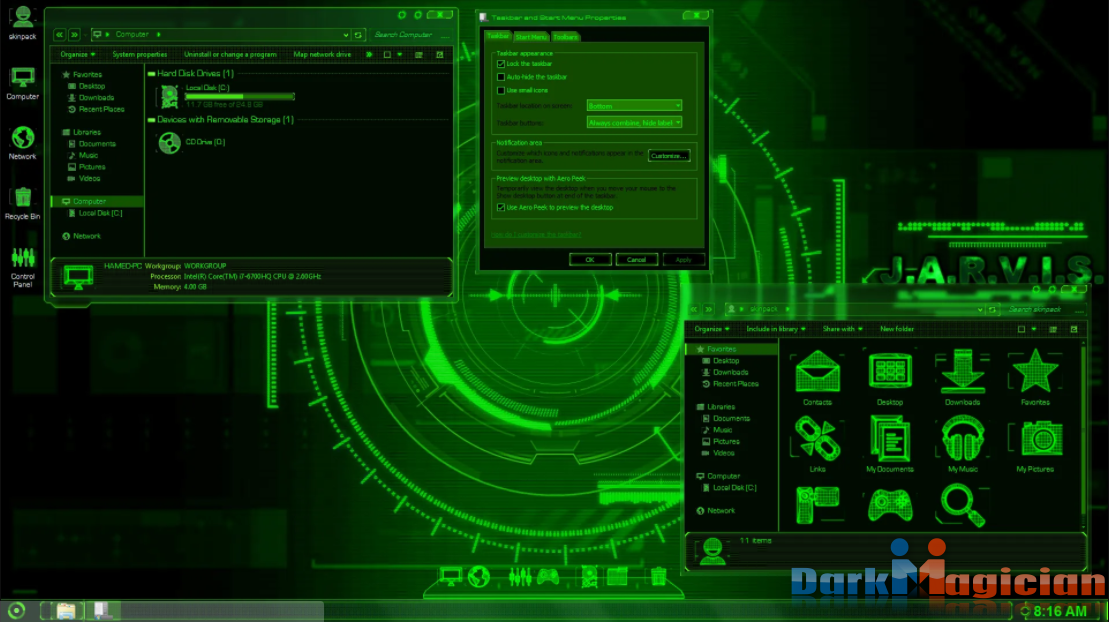The image size is (1109, 622).
Task: Open Organize menu in Computer window
Action: 77,54
